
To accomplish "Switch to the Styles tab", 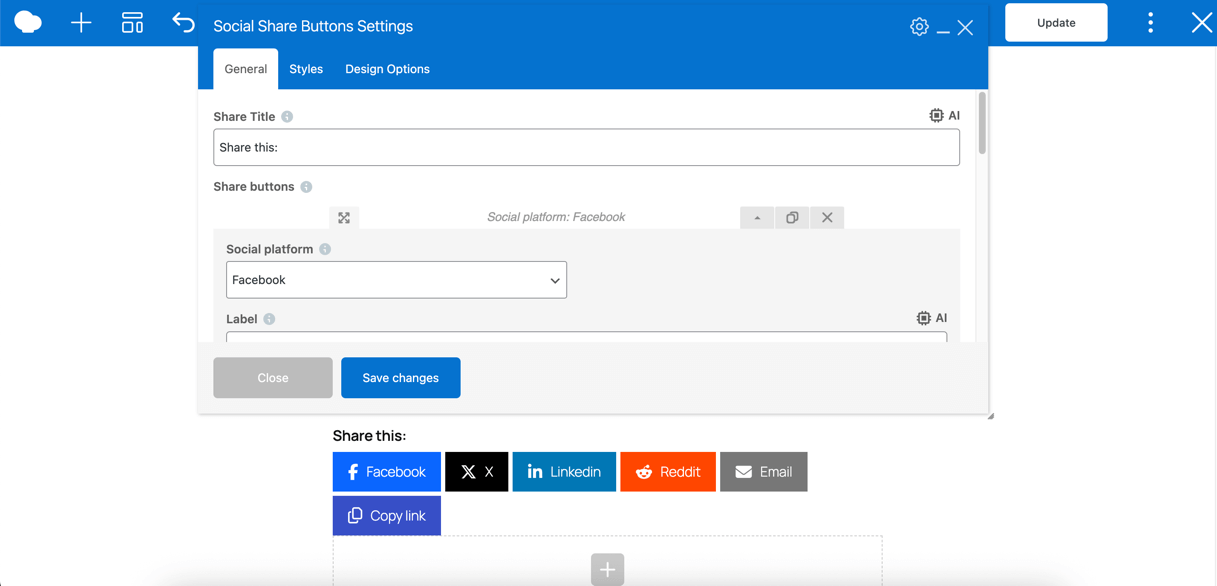I will coord(306,68).
